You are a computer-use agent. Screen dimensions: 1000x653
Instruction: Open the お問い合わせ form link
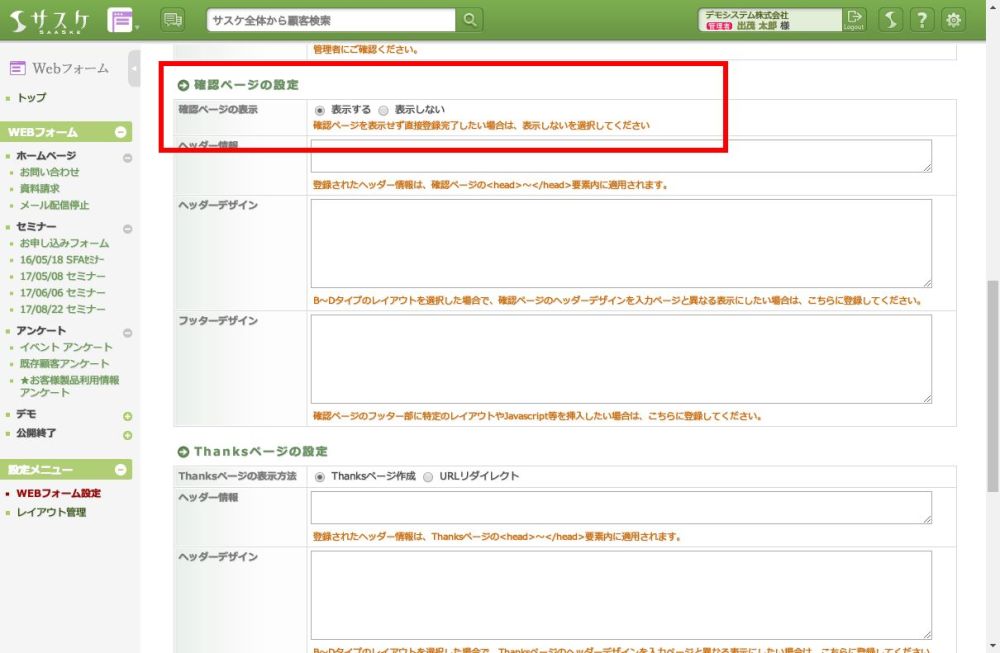[x=49, y=172]
